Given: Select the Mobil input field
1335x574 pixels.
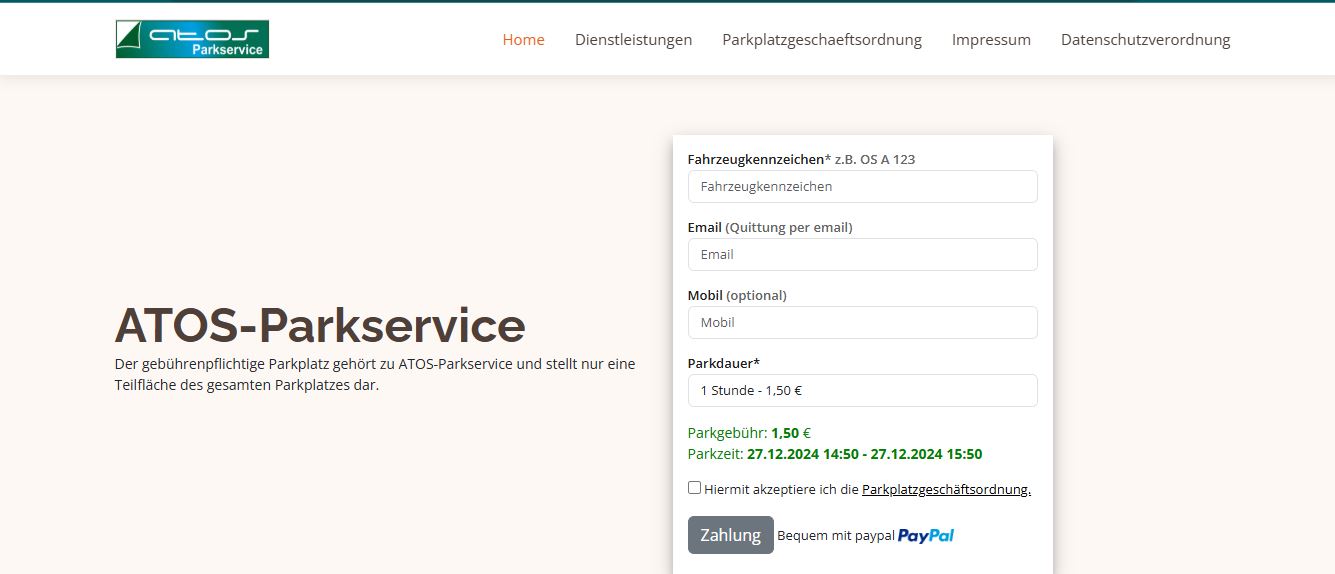Looking at the screenshot, I should pyautogui.click(x=862, y=322).
